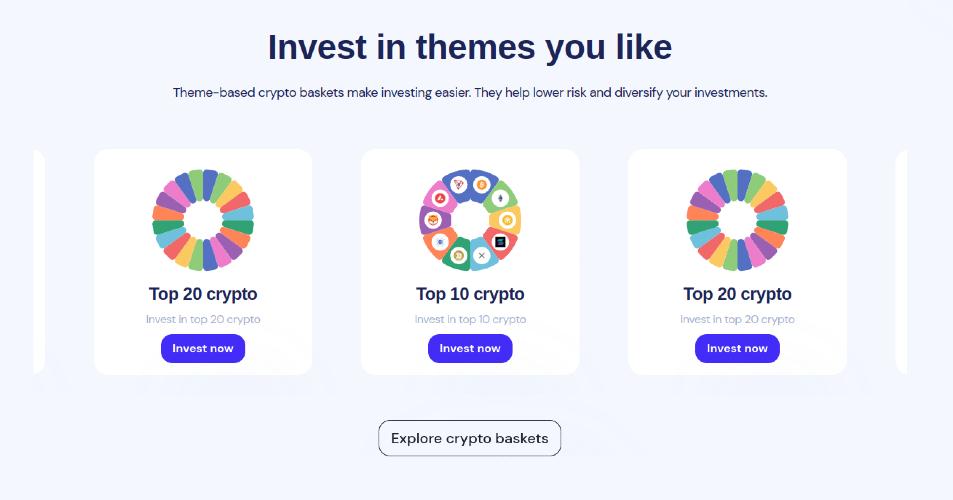953x500 pixels.
Task: Click the color wheel in the first Top 20 card
Action: tap(203, 220)
